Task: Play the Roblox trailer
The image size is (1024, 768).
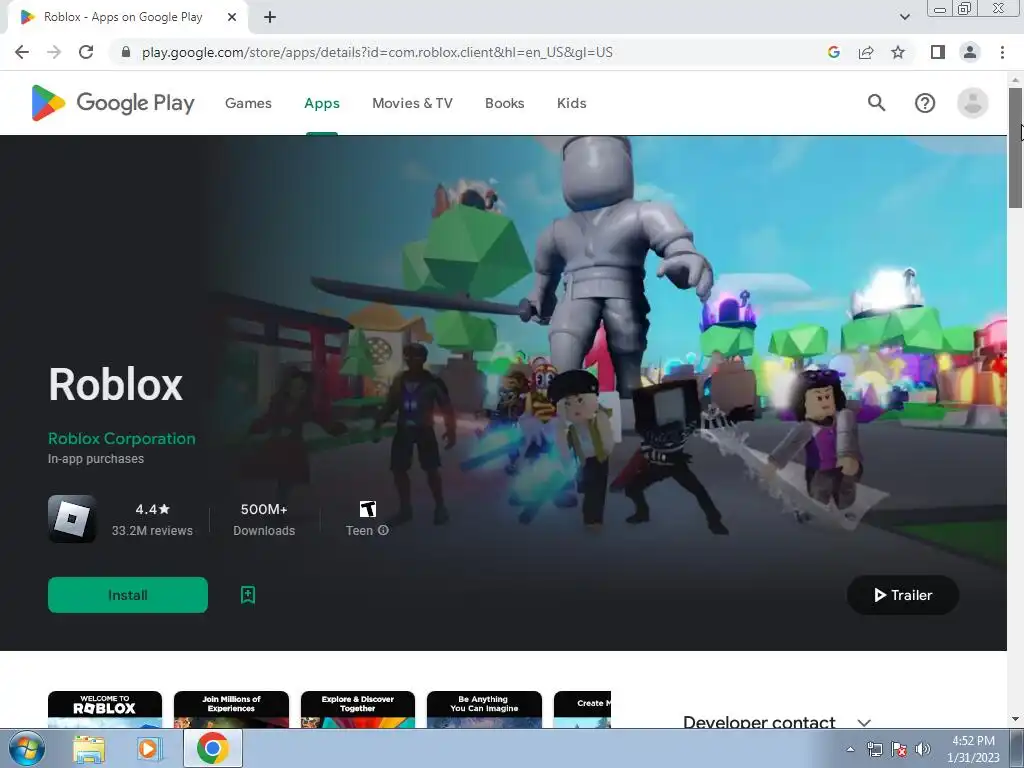Action: click(x=903, y=595)
